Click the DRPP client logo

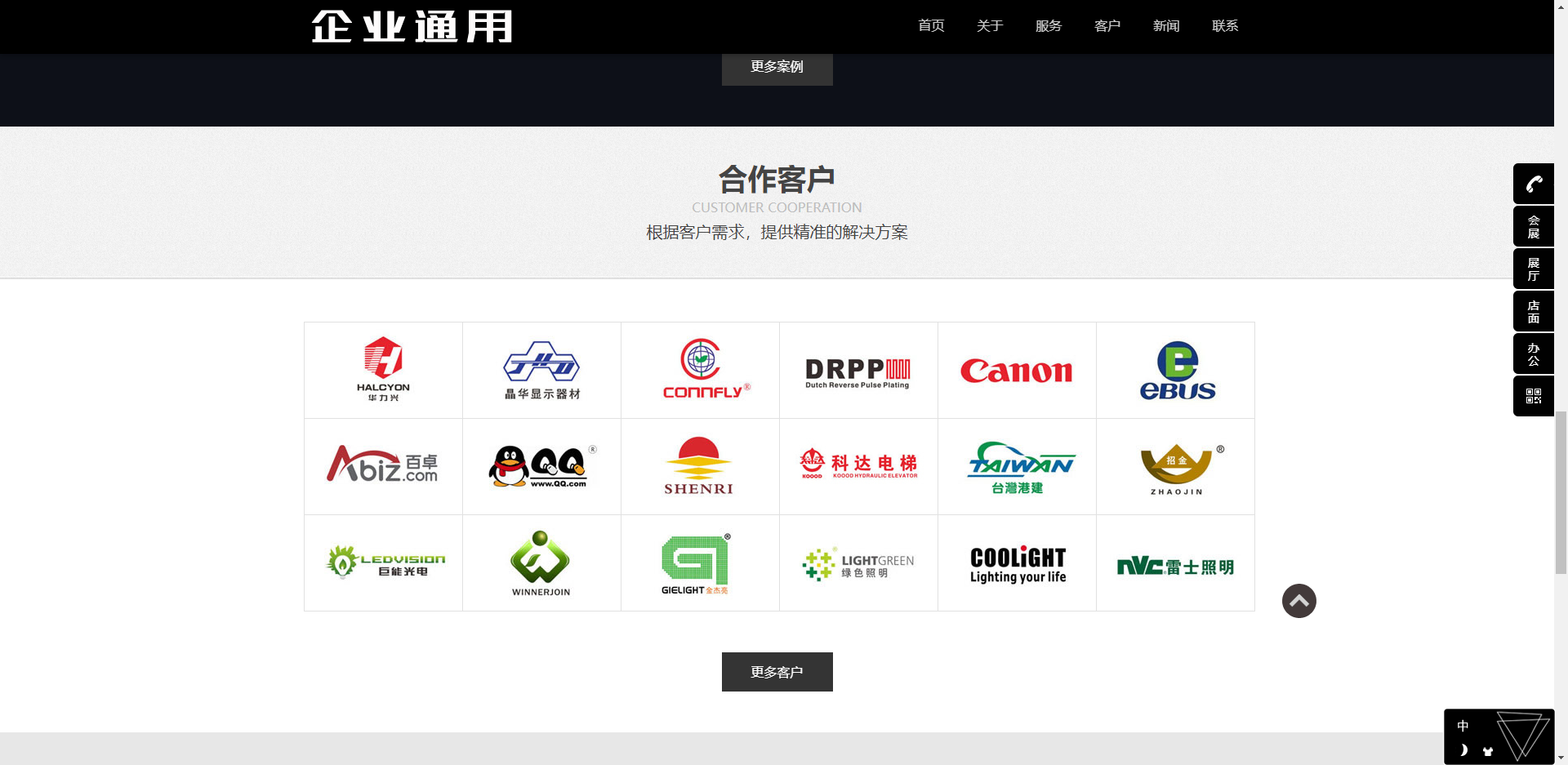click(x=859, y=370)
